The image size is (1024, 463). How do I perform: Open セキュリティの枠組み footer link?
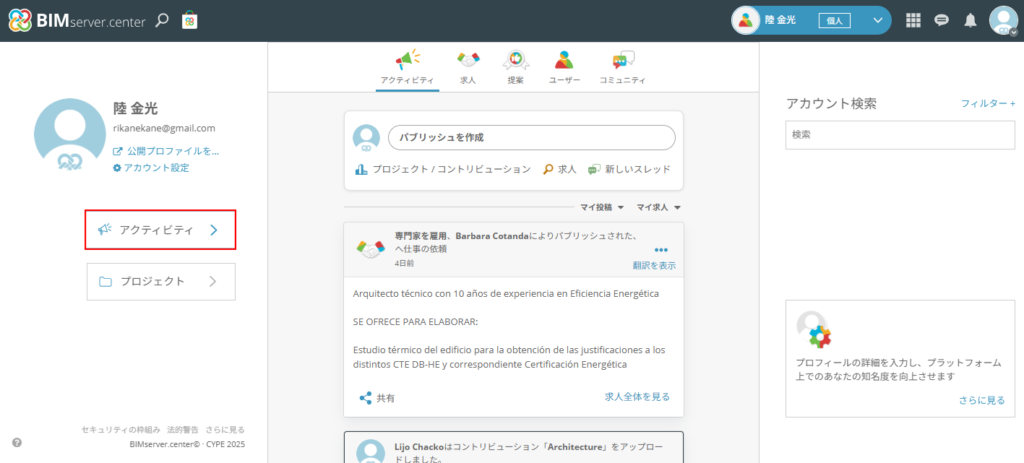pyautogui.click(x=121, y=430)
